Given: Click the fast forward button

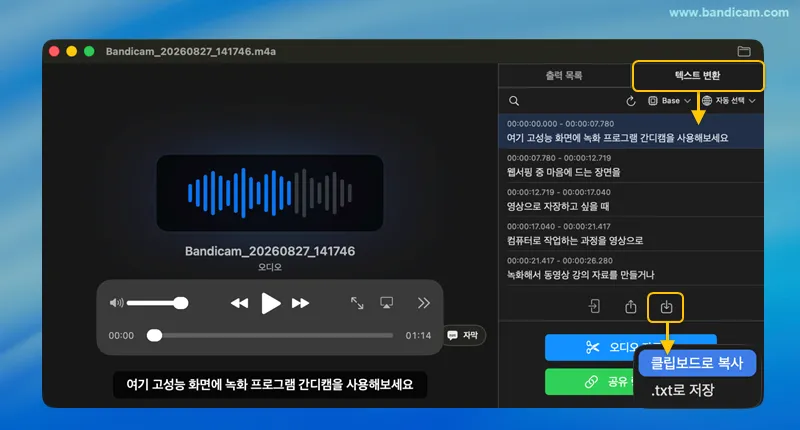Looking at the screenshot, I should [x=301, y=303].
